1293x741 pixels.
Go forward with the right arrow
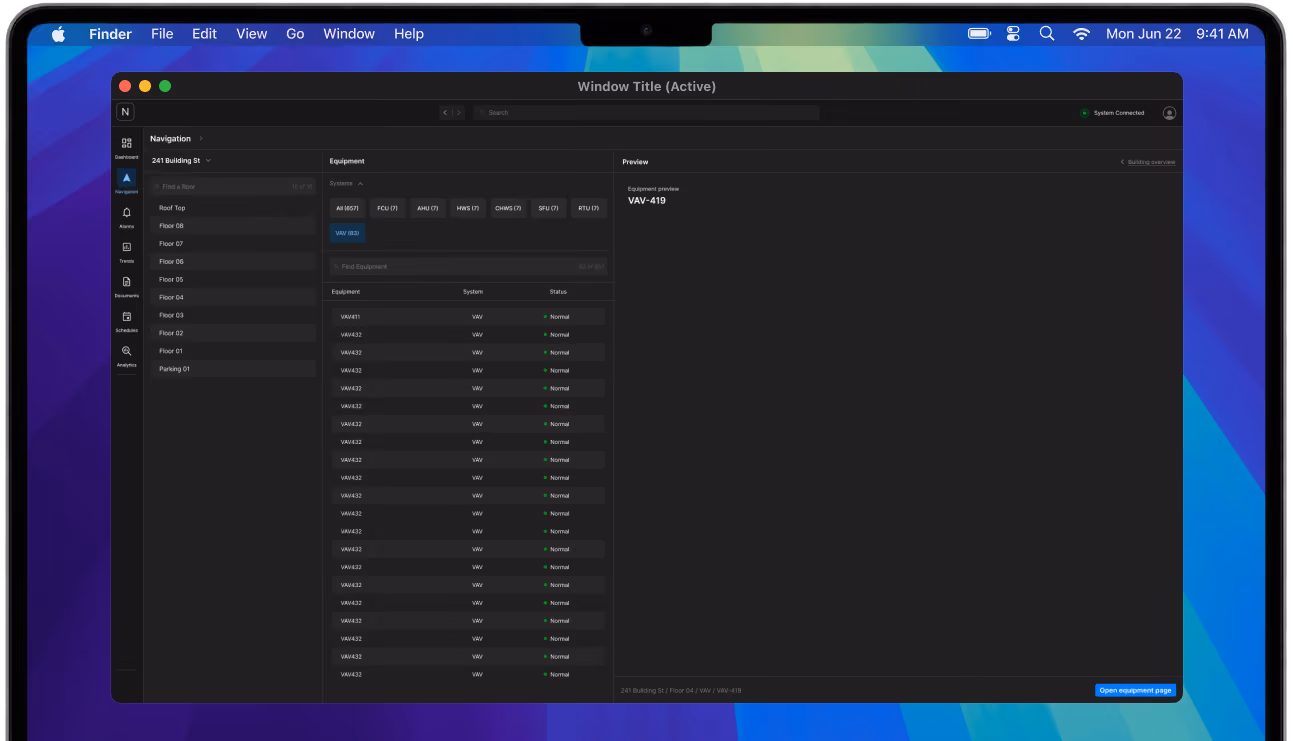pyautogui.click(x=459, y=113)
